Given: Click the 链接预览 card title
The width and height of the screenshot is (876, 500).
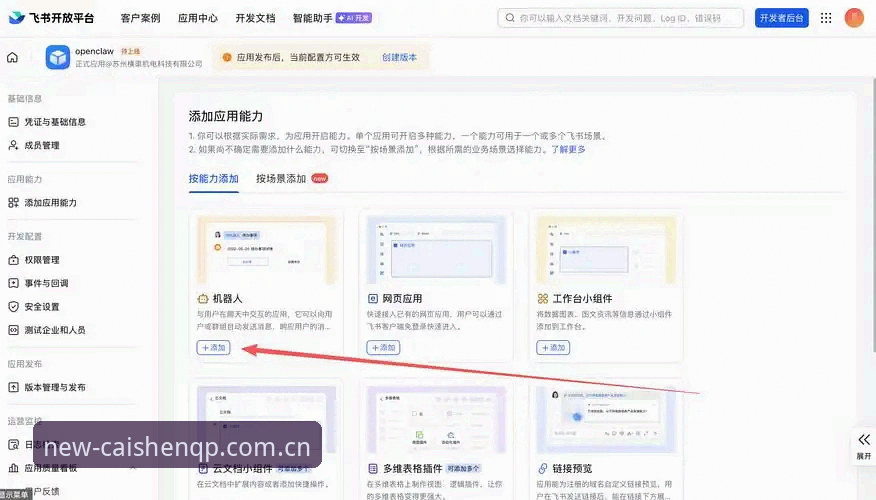Looking at the screenshot, I should (x=573, y=469).
